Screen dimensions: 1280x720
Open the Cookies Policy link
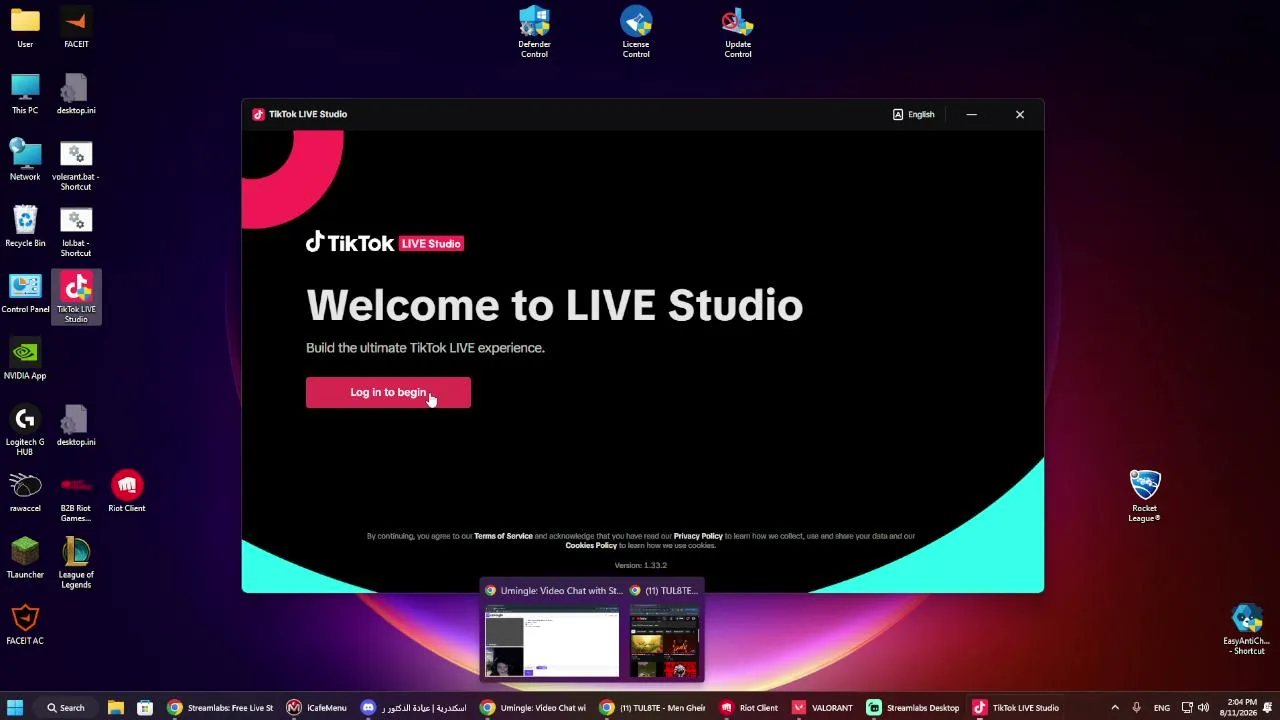[591, 545]
